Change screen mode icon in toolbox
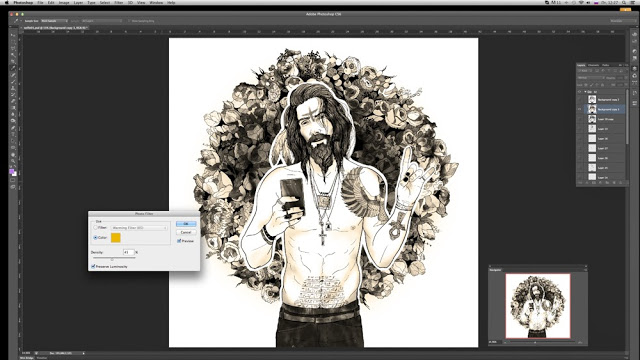 [13, 187]
